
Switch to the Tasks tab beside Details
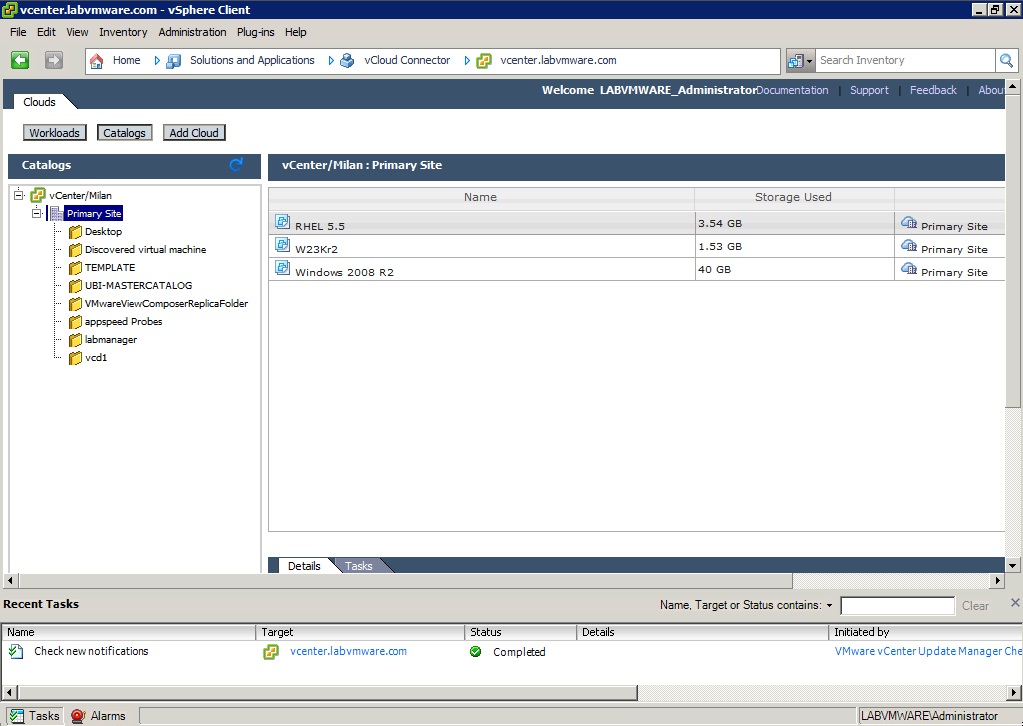pos(359,566)
